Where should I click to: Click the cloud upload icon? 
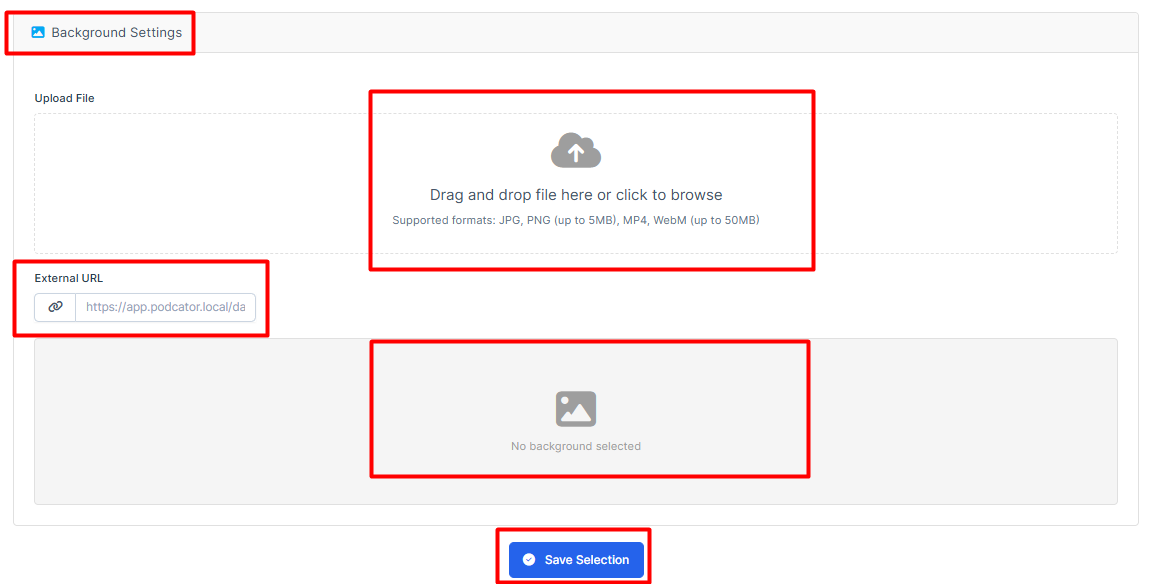pyautogui.click(x=575, y=151)
